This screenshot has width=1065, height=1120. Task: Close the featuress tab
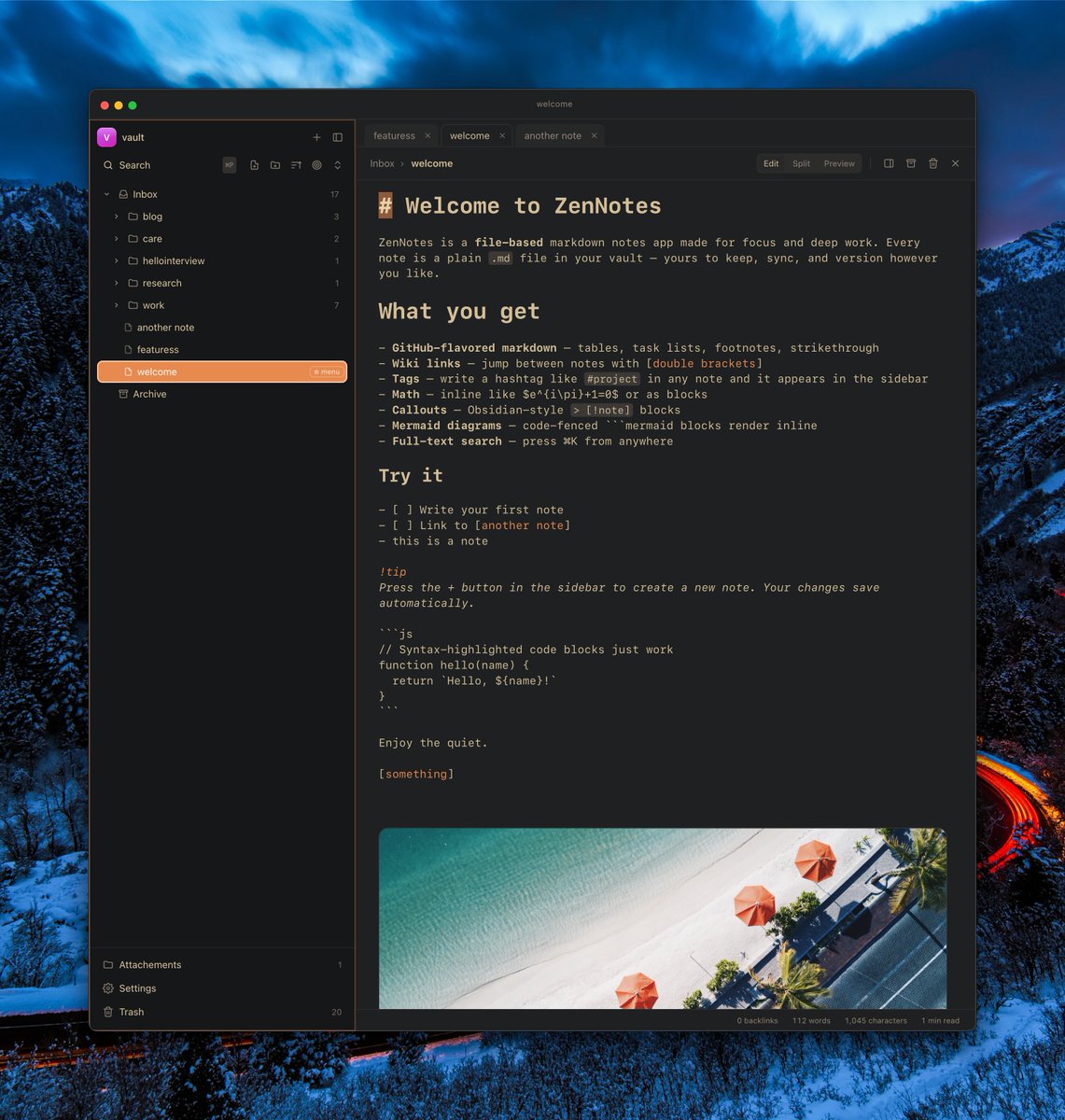[x=427, y=135]
